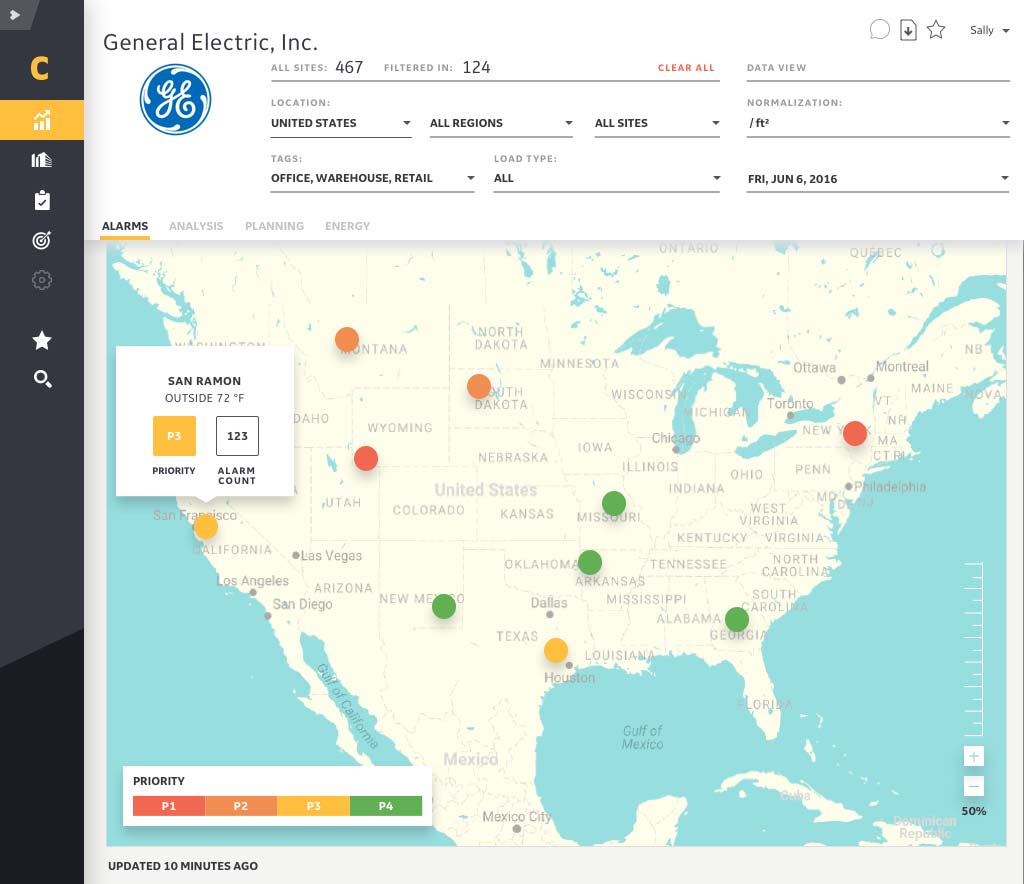This screenshot has width=1024, height=884.
Task: Click the filtered in count 124
Action: (x=476, y=67)
